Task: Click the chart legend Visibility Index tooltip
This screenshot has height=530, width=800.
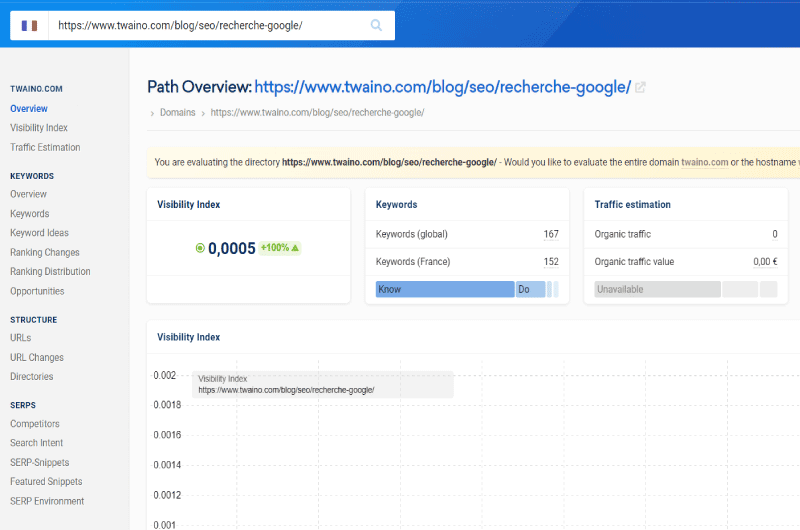Action: point(322,385)
